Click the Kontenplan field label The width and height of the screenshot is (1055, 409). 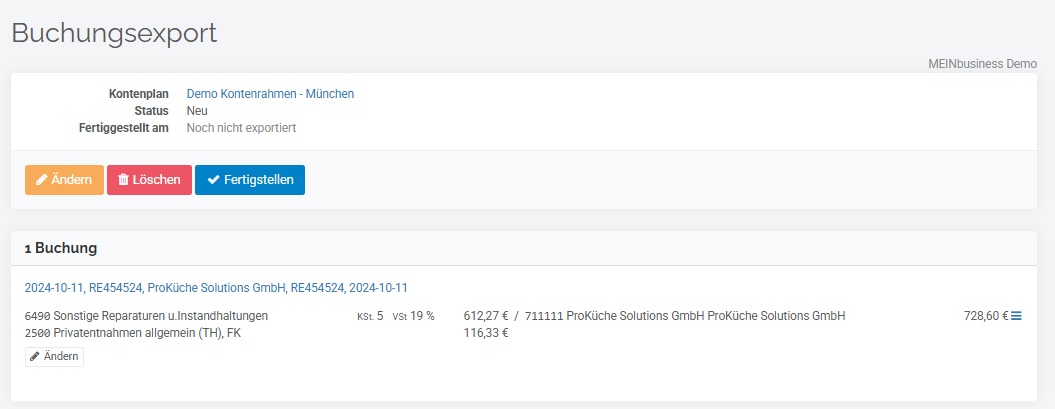(139, 94)
